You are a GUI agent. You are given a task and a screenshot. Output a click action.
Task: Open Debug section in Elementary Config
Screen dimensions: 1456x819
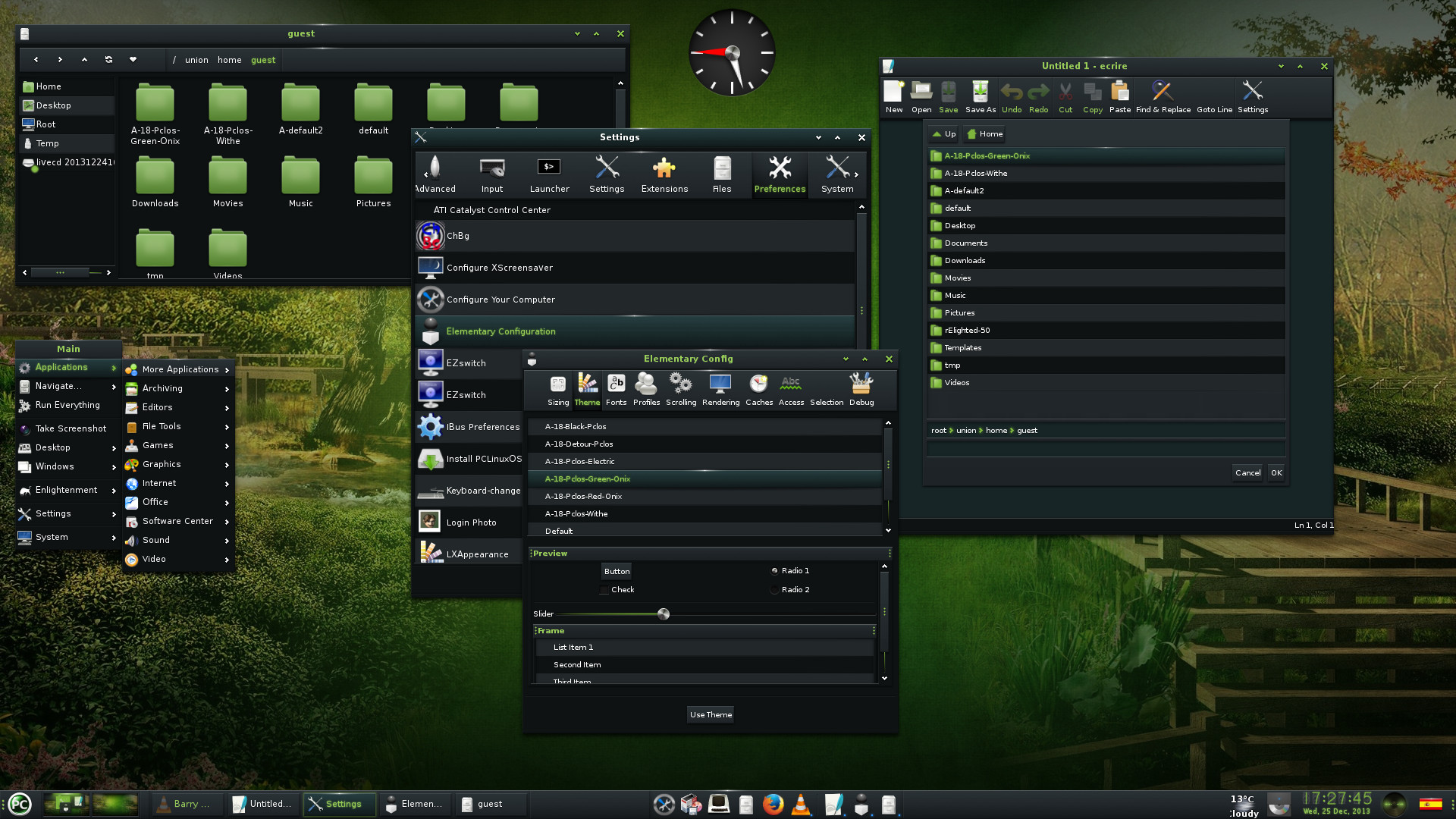point(861,390)
